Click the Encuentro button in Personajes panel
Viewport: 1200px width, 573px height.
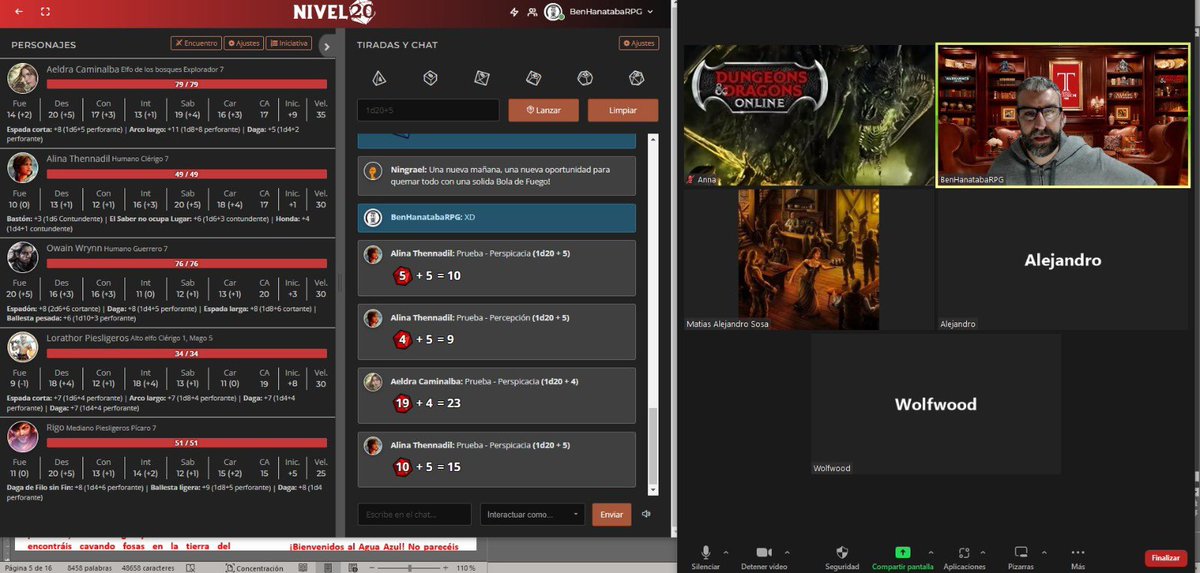click(196, 43)
